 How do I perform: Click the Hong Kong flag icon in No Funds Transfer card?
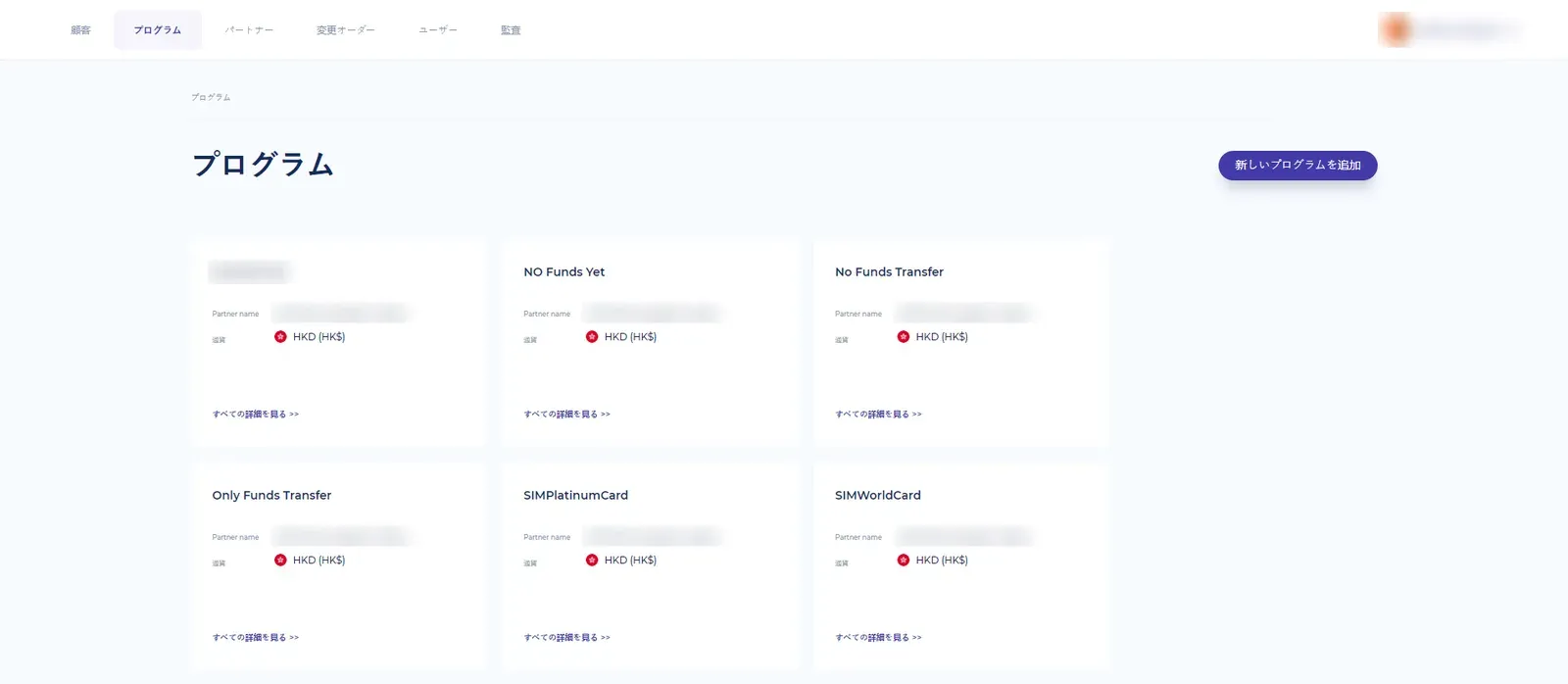[904, 337]
